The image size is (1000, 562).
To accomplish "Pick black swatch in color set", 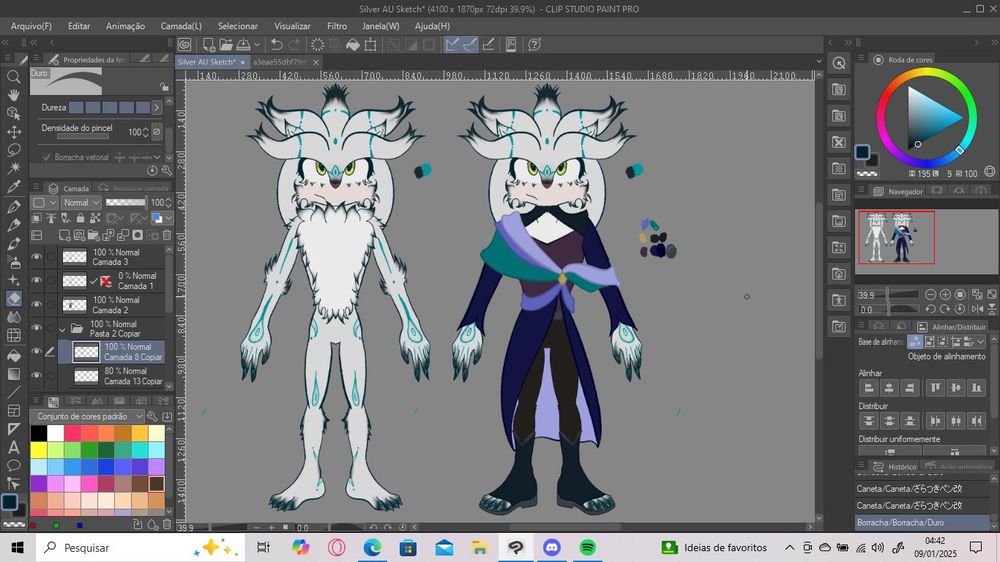I will (39, 433).
